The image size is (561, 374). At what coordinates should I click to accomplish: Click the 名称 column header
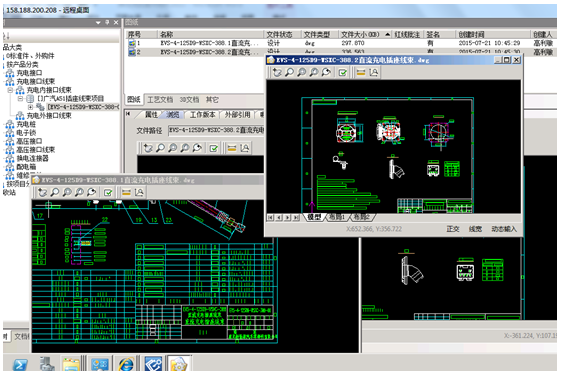pos(211,34)
